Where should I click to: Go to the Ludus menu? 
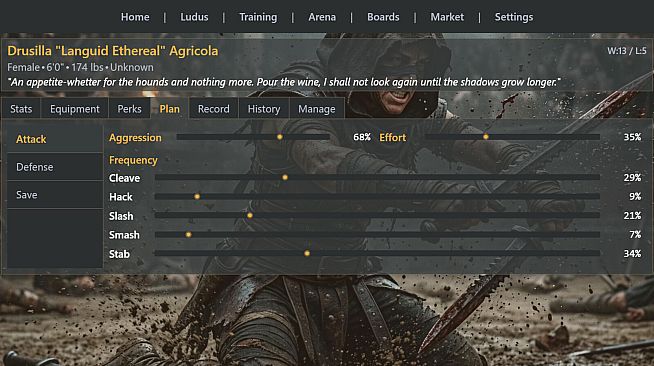coord(194,17)
